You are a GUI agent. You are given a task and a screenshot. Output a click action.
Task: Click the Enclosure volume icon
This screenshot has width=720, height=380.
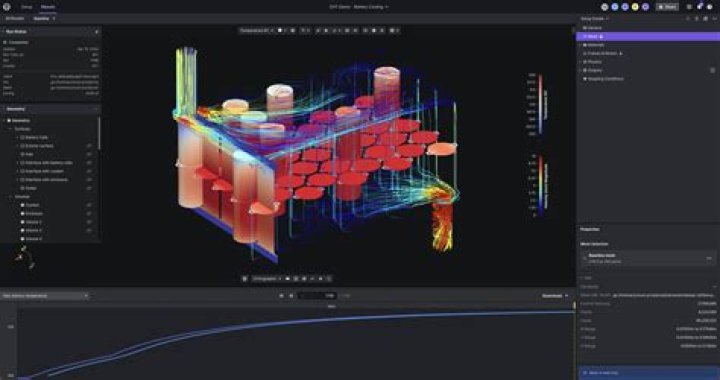(x=22, y=214)
